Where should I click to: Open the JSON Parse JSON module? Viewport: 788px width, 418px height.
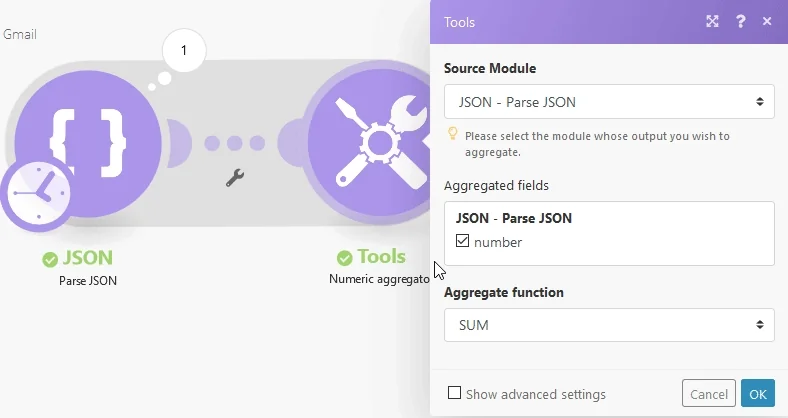coord(88,143)
